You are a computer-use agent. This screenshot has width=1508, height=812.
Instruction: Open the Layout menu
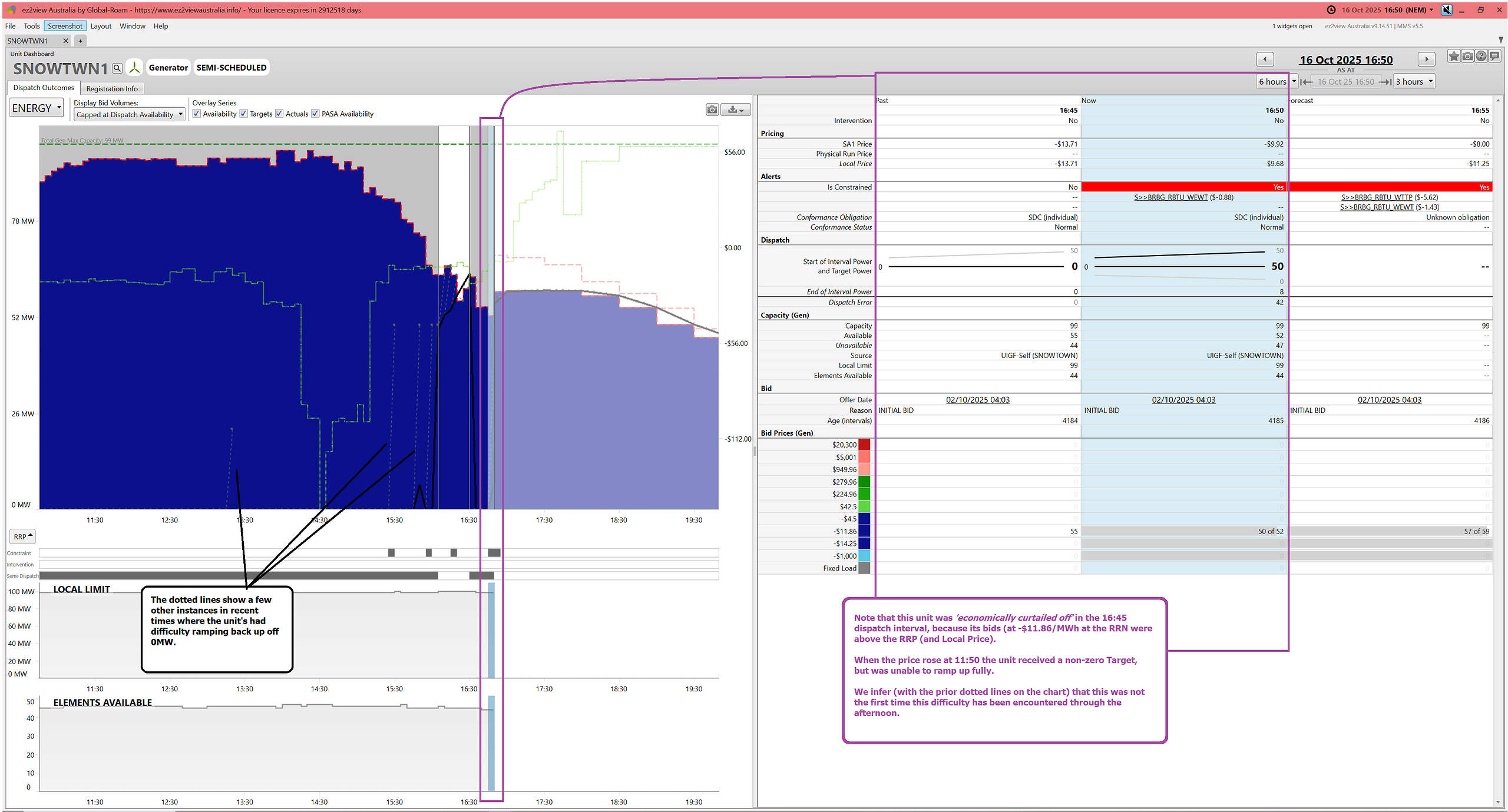coord(101,26)
